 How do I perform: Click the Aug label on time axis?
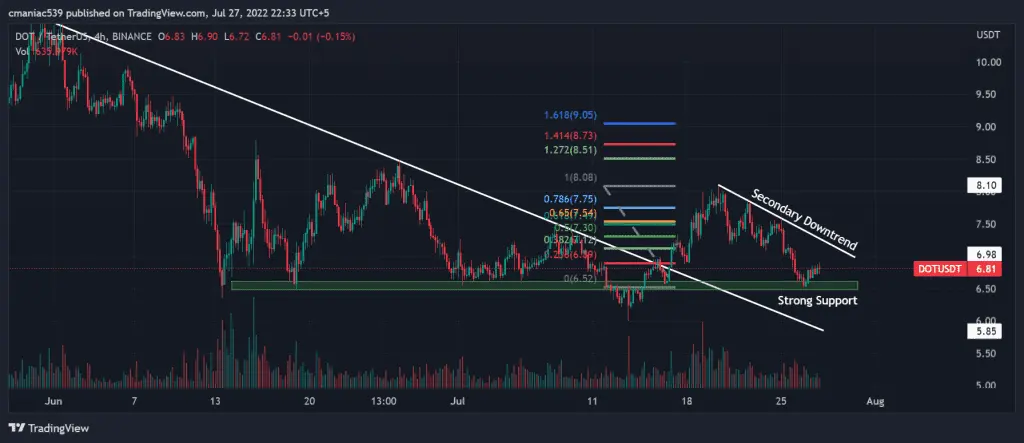(877, 401)
